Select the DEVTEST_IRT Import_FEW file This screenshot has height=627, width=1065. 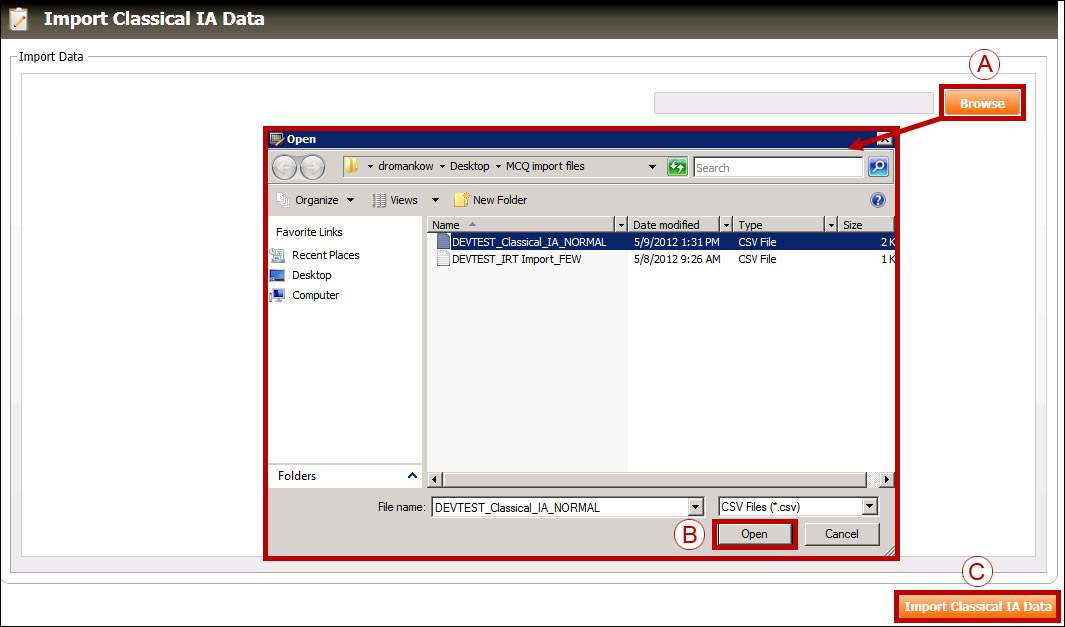516,259
